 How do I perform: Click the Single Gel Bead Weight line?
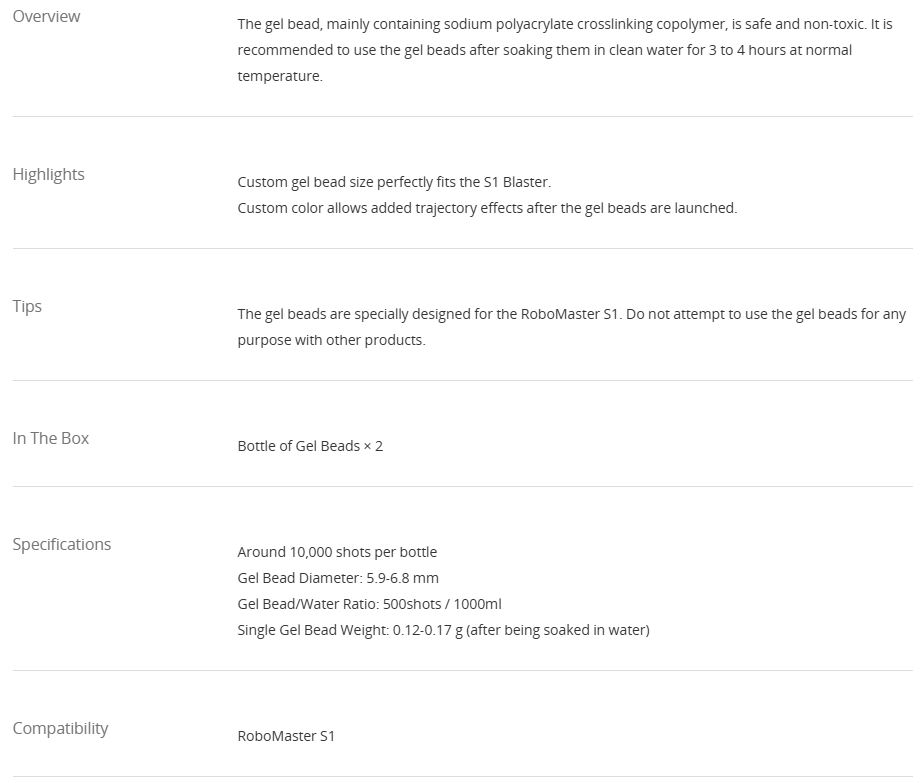pyautogui.click(x=443, y=630)
